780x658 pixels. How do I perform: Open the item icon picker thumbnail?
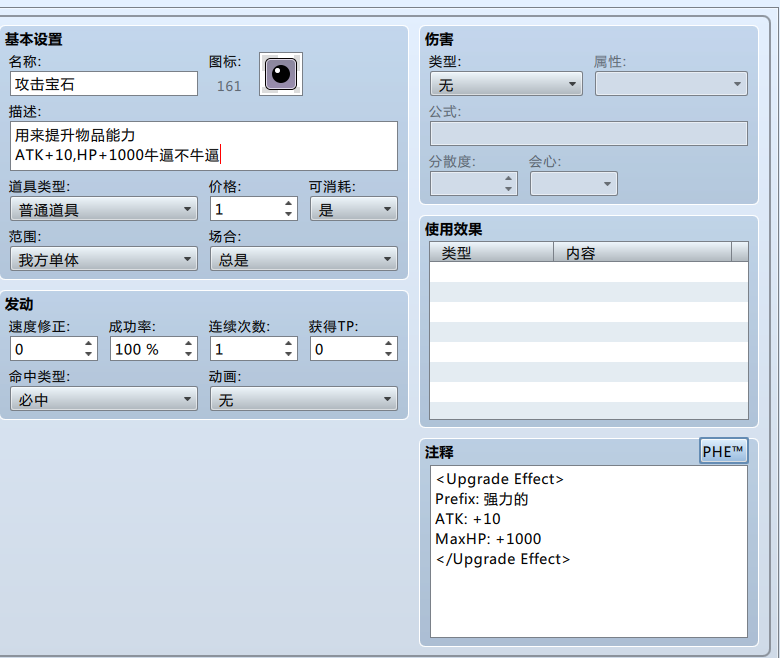point(281,74)
